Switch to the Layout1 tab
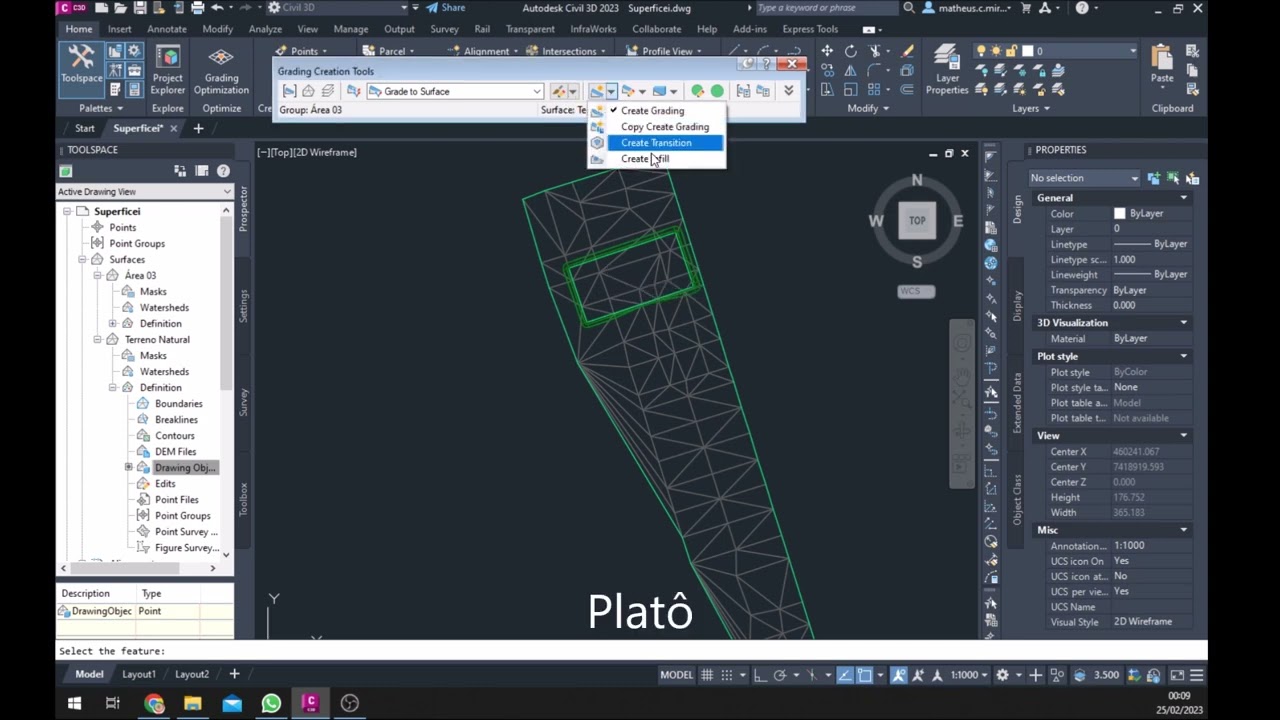The width and height of the screenshot is (1280, 720). (138, 674)
